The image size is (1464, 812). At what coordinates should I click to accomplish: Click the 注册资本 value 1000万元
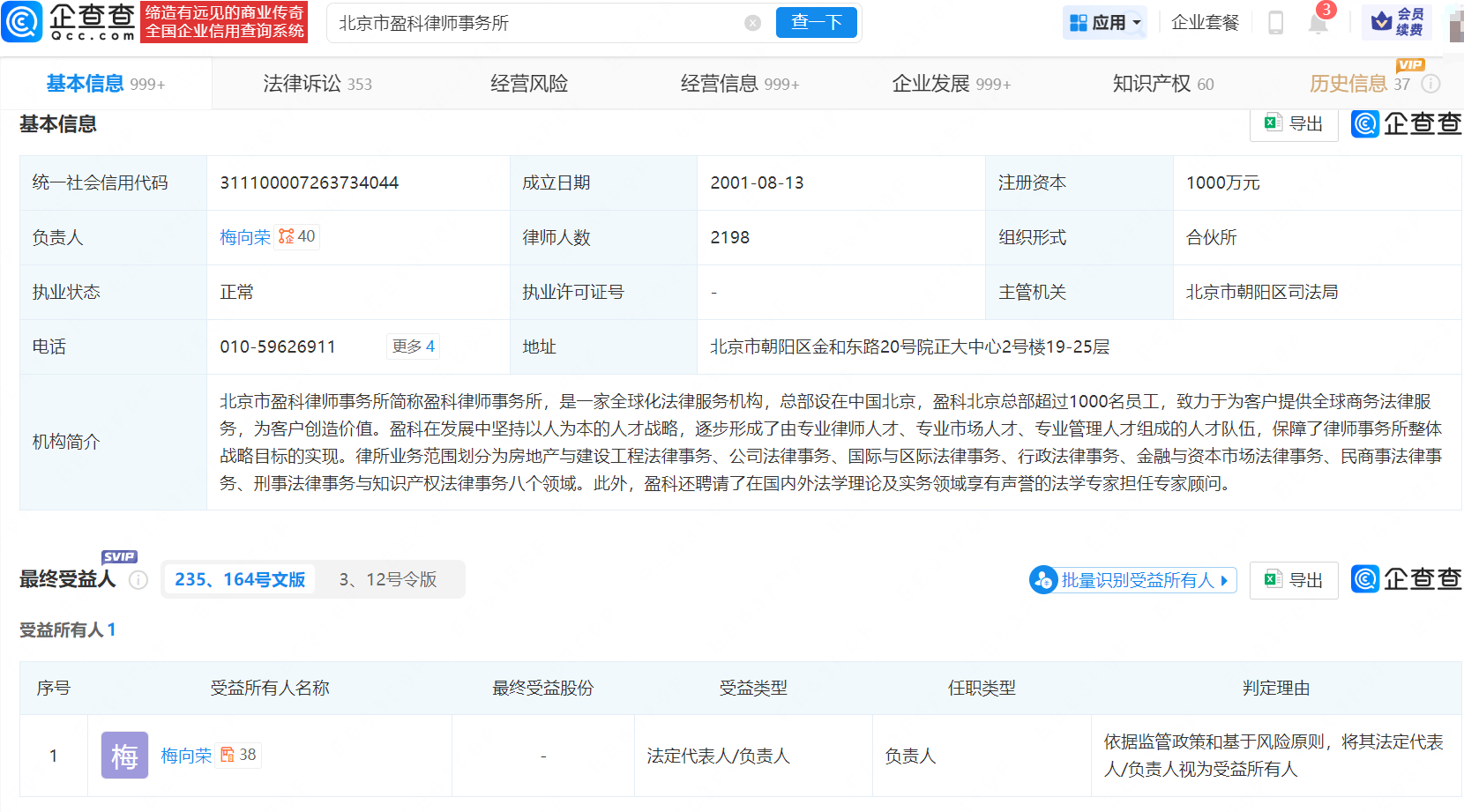tap(1222, 183)
